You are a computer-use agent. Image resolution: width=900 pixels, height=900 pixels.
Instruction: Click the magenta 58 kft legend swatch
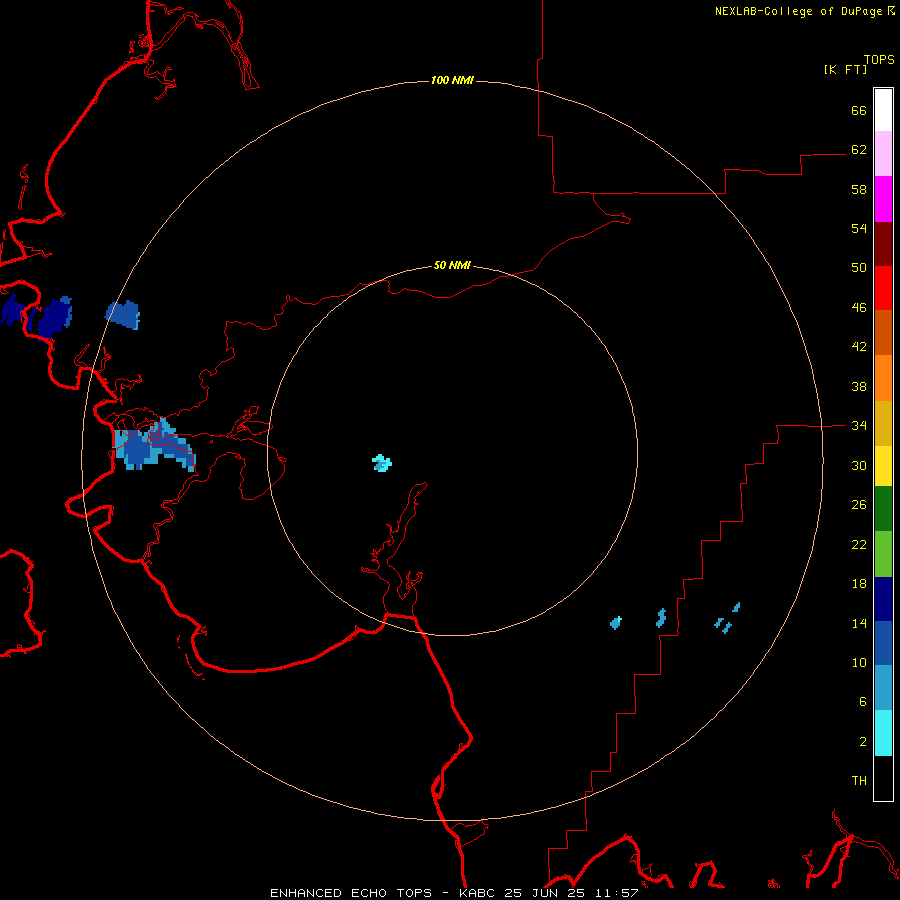(x=883, y=199)
